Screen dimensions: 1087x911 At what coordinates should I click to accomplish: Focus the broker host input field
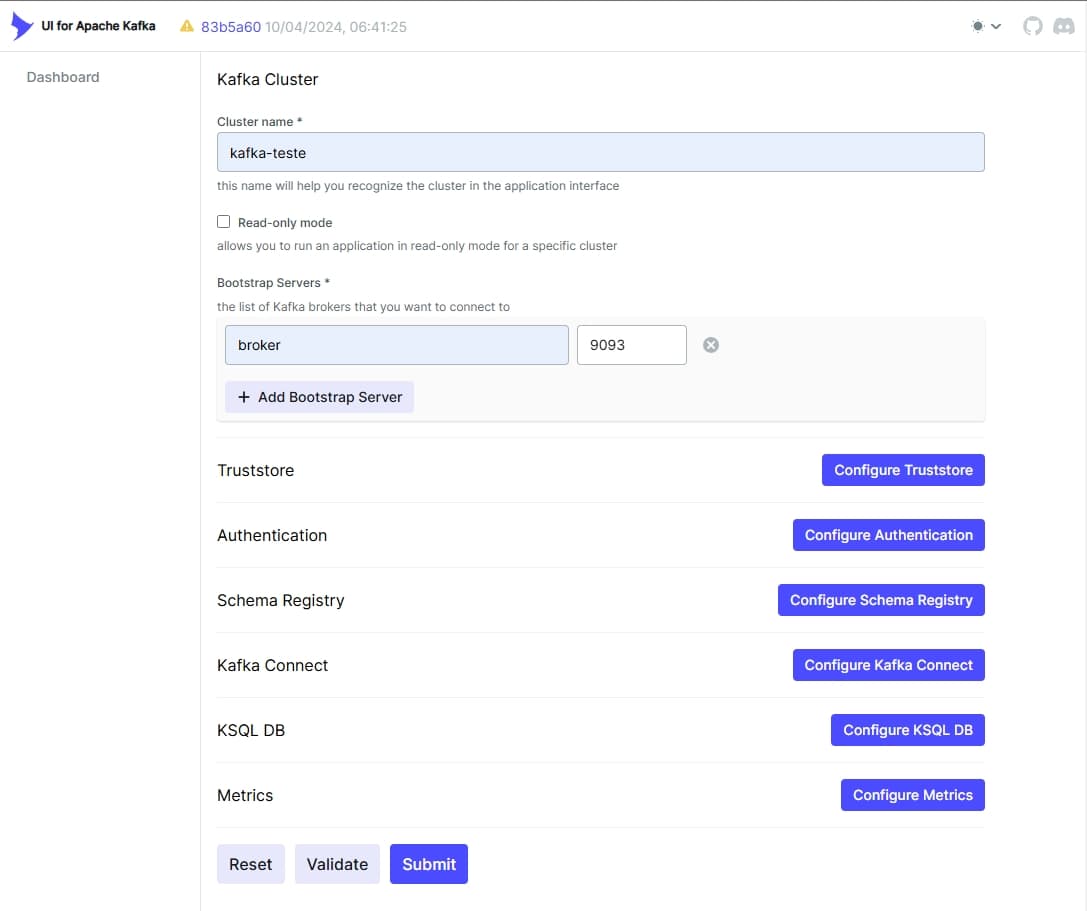pos(397,345)
